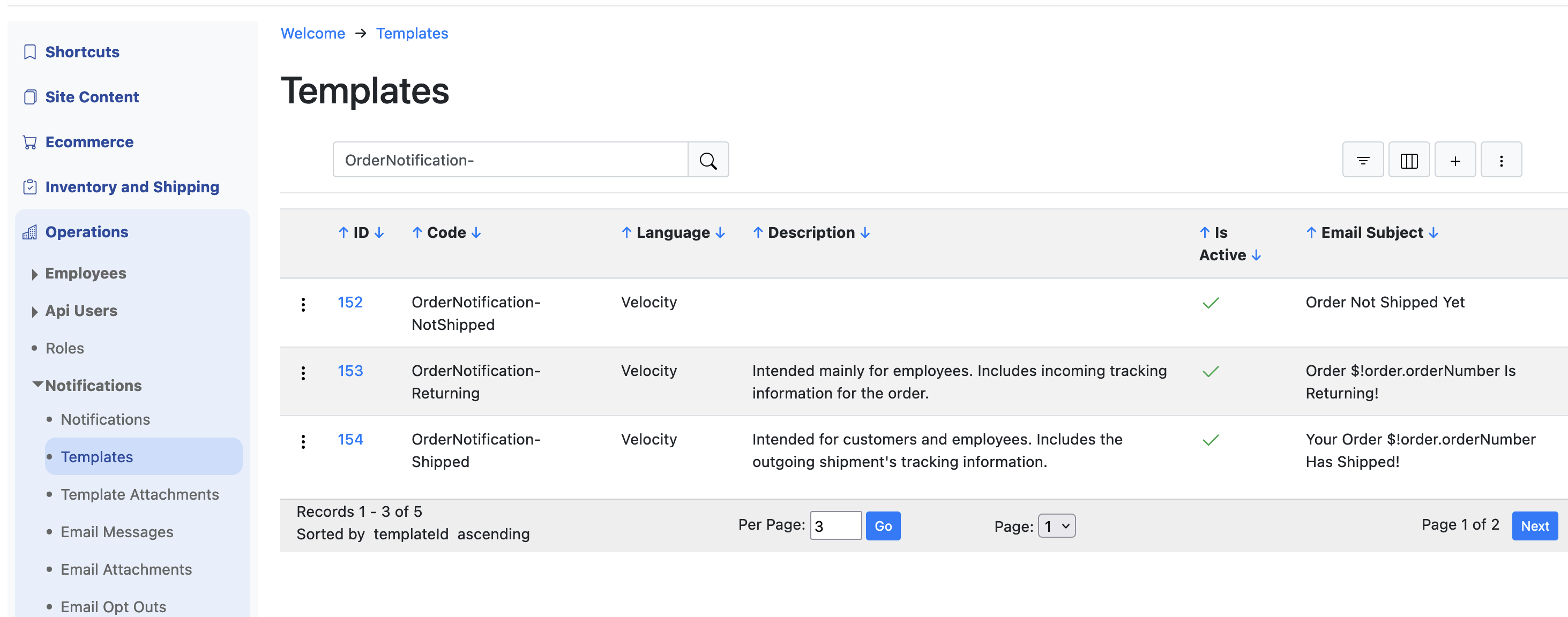This screenshot has height=617, width=1568.
Task: Select Operations in the sidebar
Action: pos(87,232)
